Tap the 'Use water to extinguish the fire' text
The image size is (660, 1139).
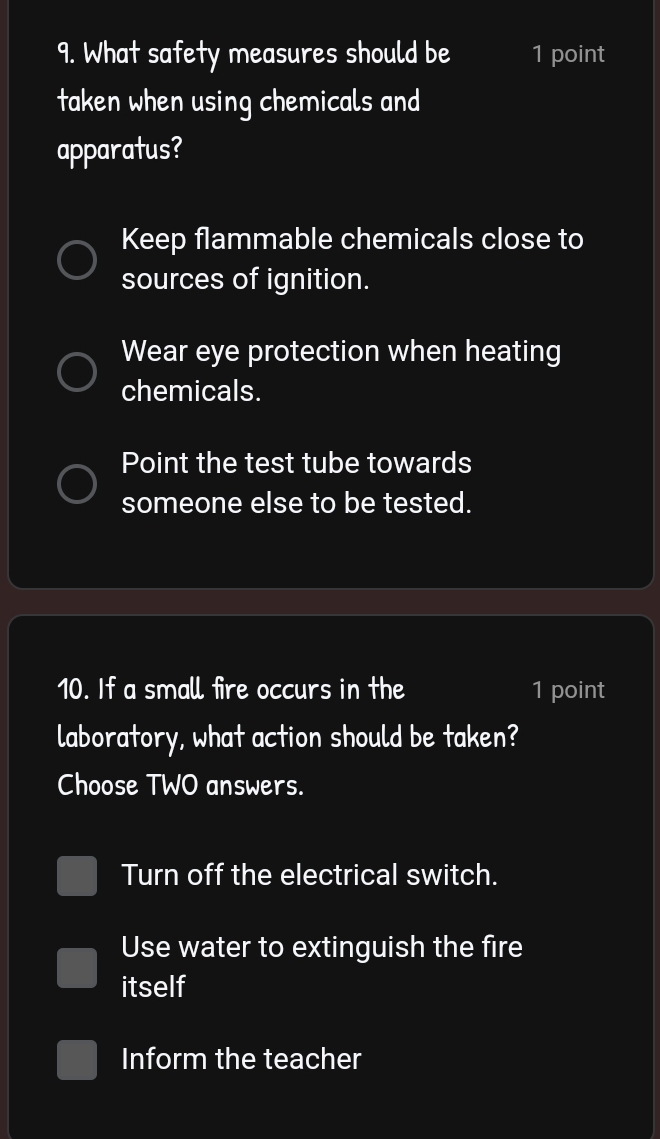point(322,947)
